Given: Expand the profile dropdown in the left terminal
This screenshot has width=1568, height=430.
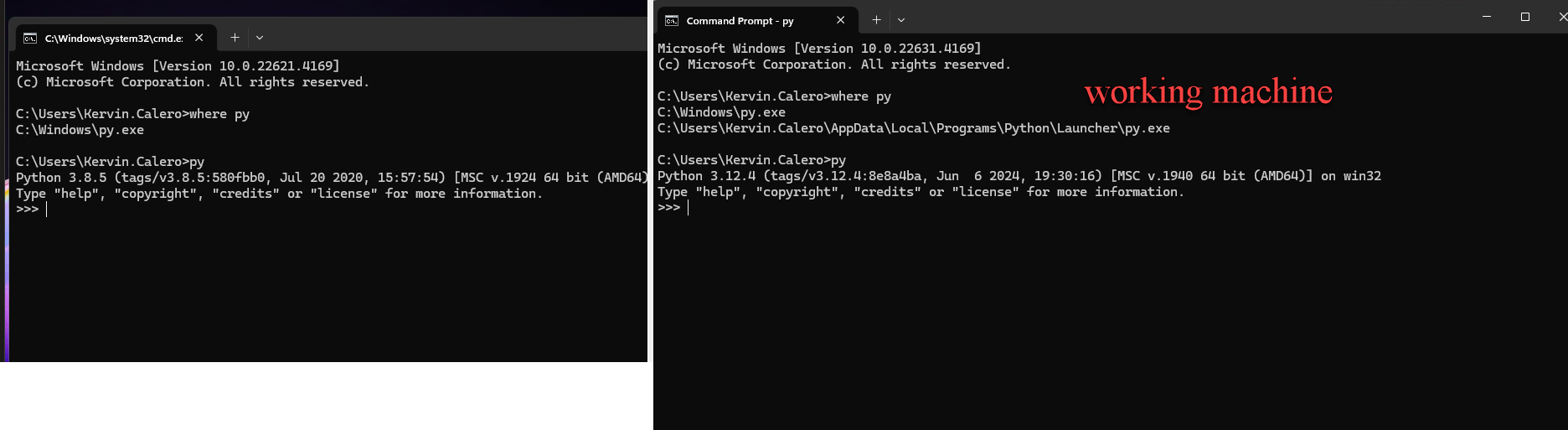Looking at the screenshot, I should (260, 38).
